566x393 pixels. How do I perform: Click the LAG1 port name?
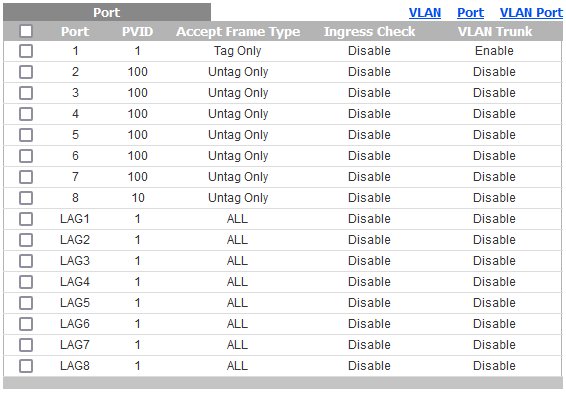coord(75,219)
